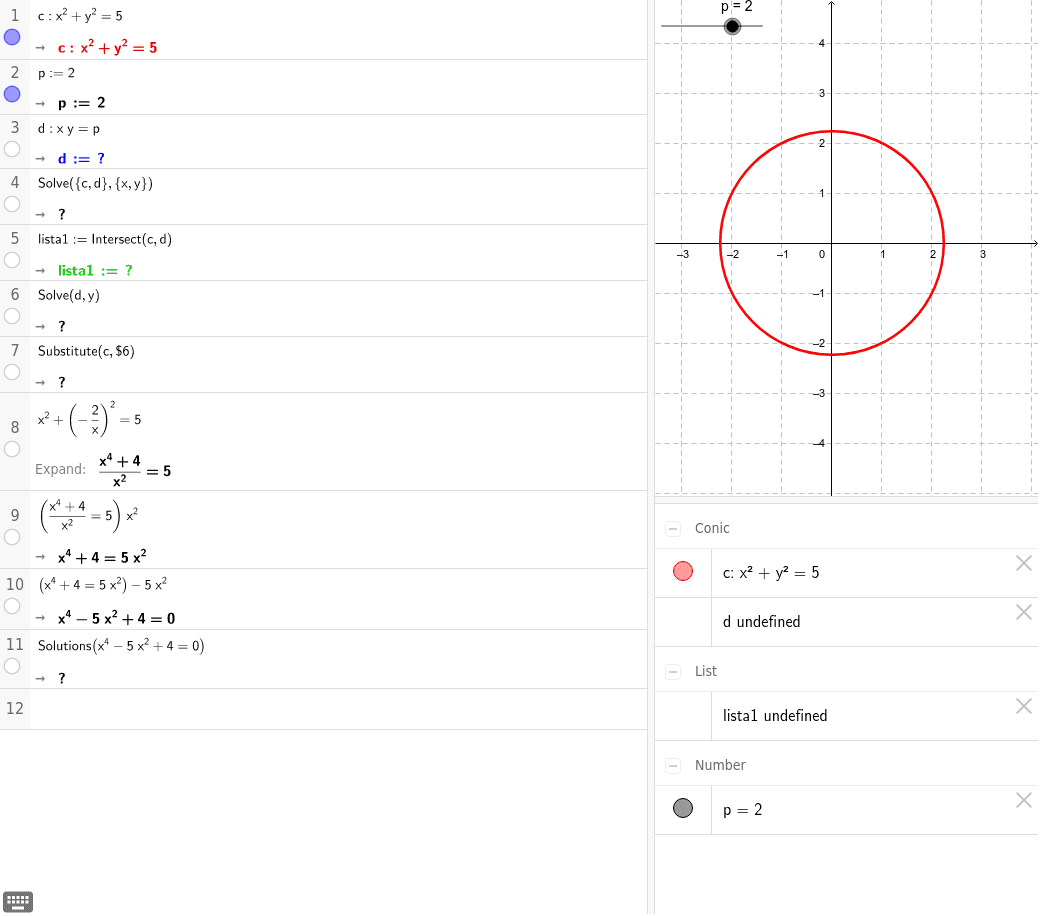
Task: Toggle visibility circle of CAS row 6
Action: point(12,316)
